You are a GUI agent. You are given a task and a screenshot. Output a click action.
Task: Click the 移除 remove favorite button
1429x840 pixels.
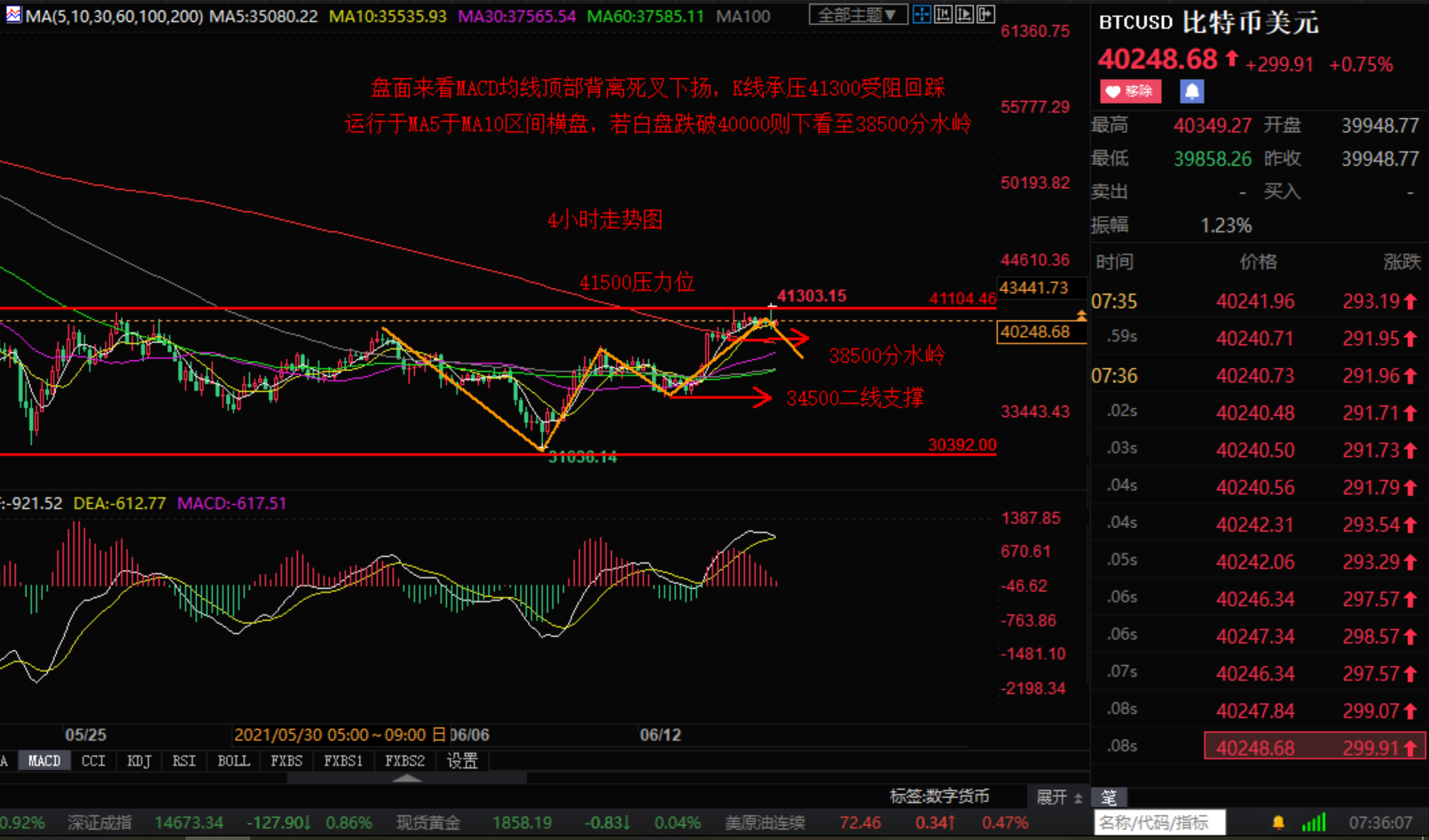tap(1130, 90)
